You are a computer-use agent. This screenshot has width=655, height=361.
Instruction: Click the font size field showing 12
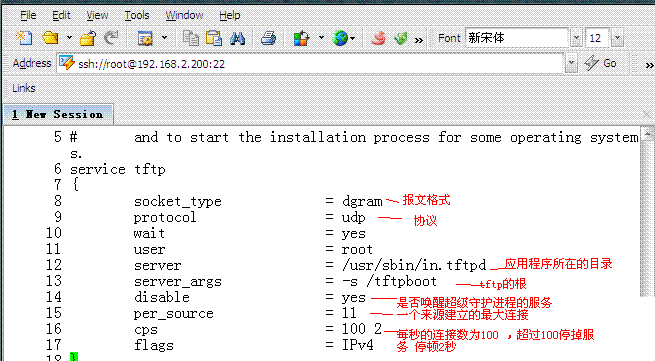coord(597,38)
